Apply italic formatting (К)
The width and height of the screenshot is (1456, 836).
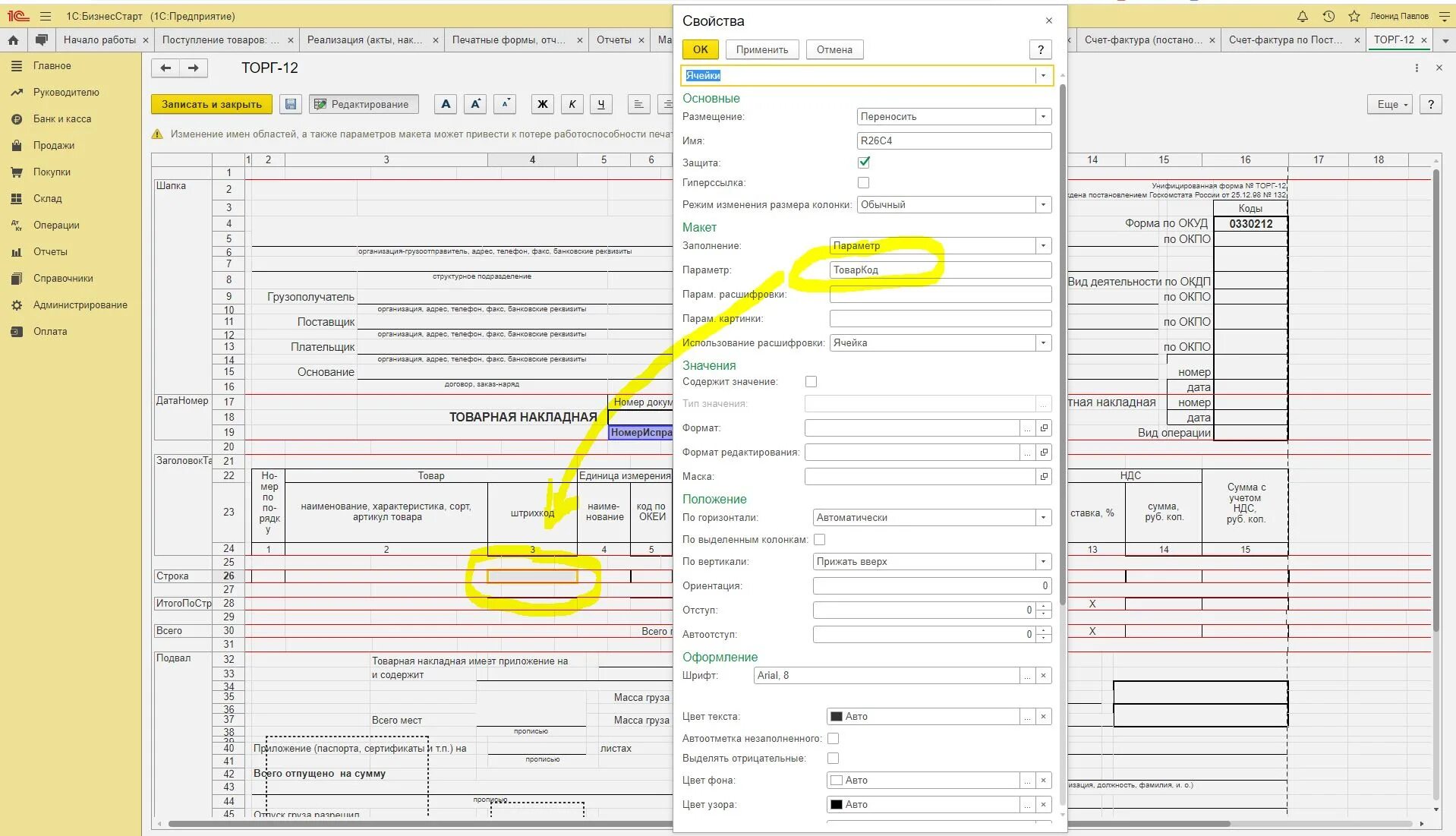572,105
